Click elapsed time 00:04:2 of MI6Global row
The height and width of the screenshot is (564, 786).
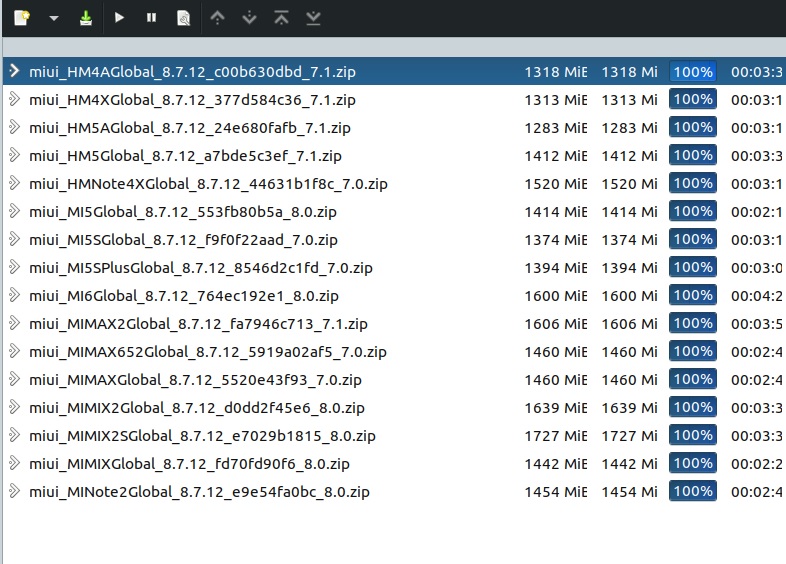click(757, 296)
